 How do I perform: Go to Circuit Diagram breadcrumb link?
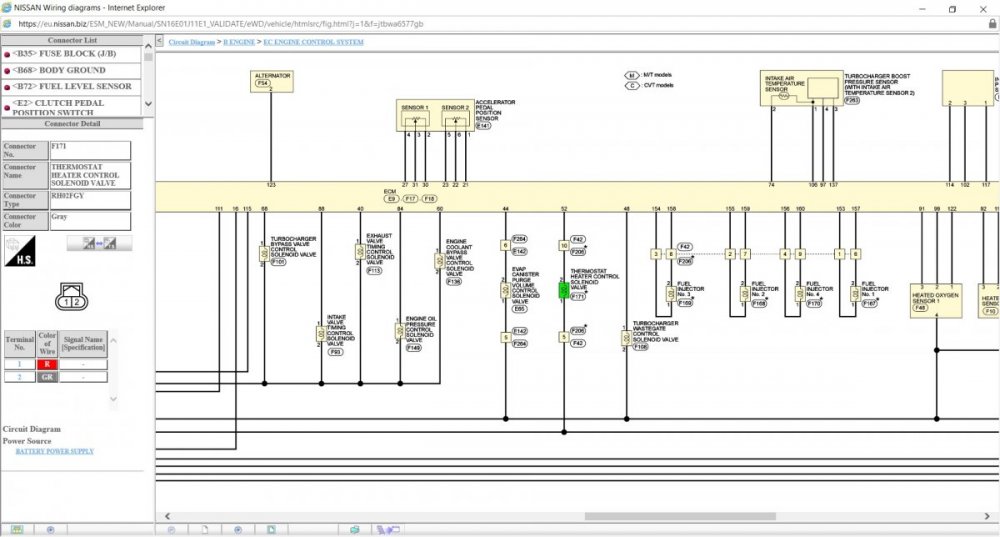coord(192,43)
